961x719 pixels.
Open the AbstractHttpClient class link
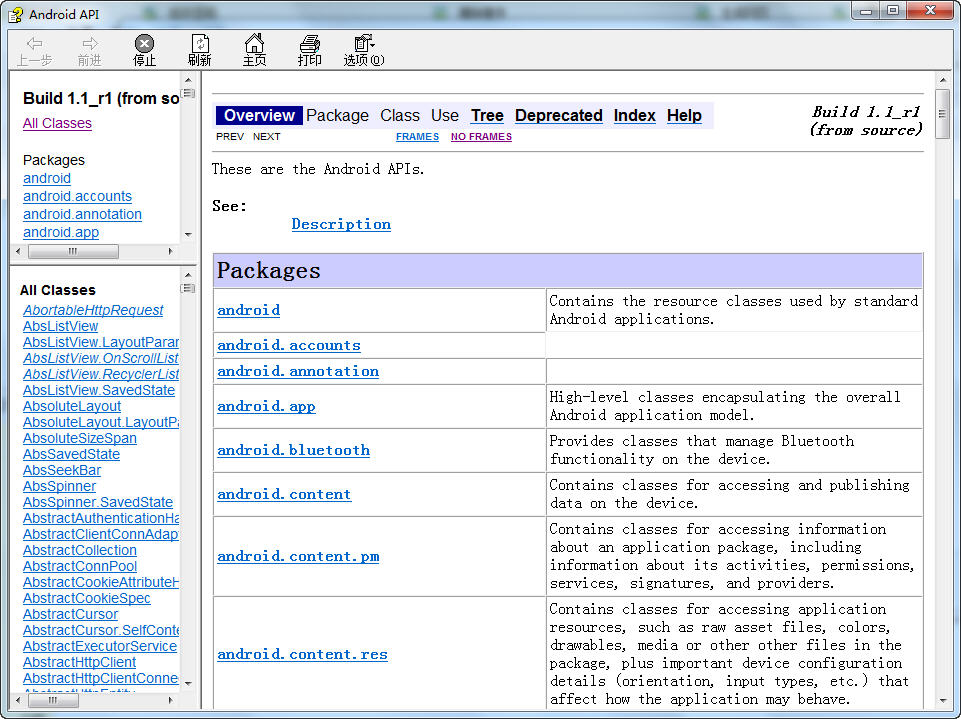click(x=79, y=662)
